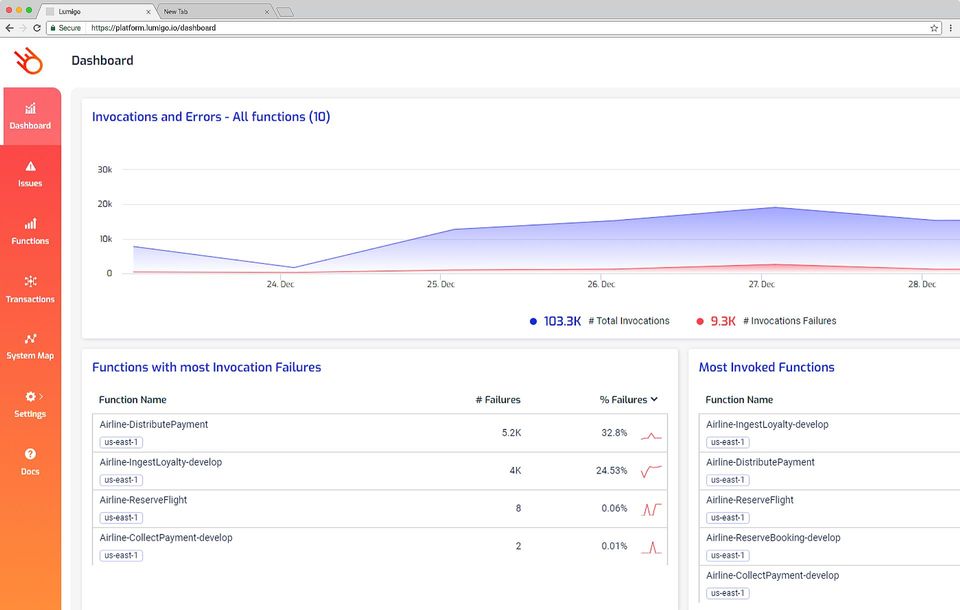The width and height of the screenshot is (960, 610).
Task: Open Airline-IngestLoyalty-develop in failures table
Action: [x=160, y=462]
